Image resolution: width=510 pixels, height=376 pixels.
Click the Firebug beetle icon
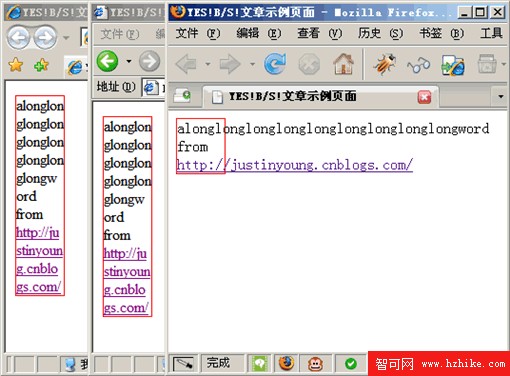coord(385,64)
